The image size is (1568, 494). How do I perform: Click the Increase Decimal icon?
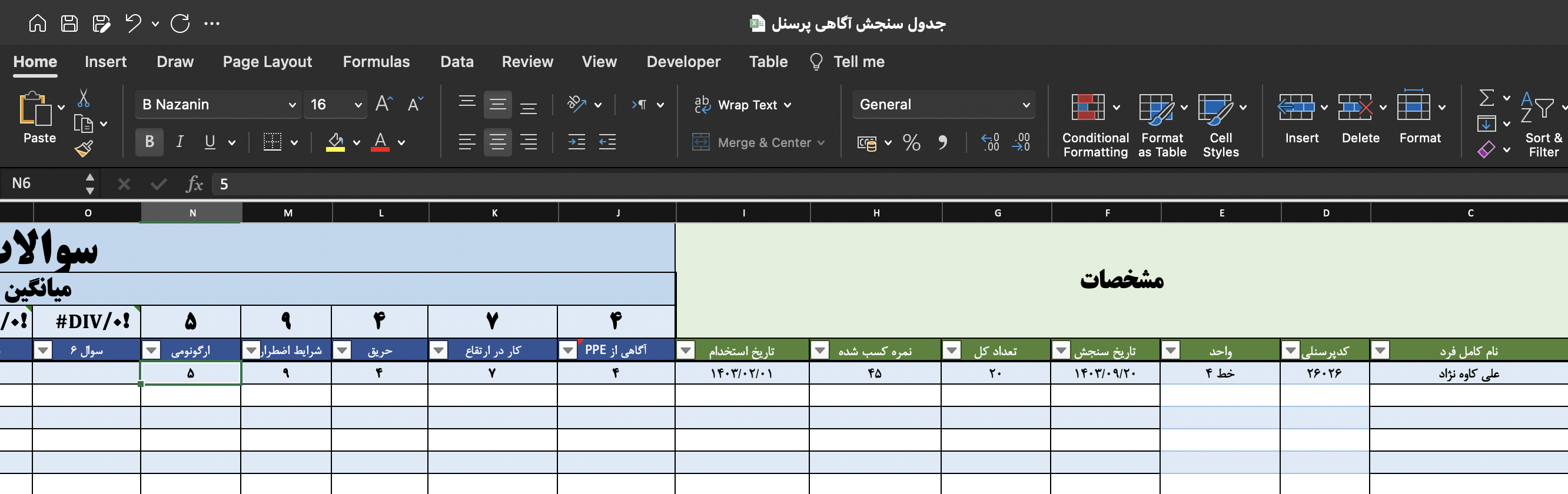pos(991,142)
